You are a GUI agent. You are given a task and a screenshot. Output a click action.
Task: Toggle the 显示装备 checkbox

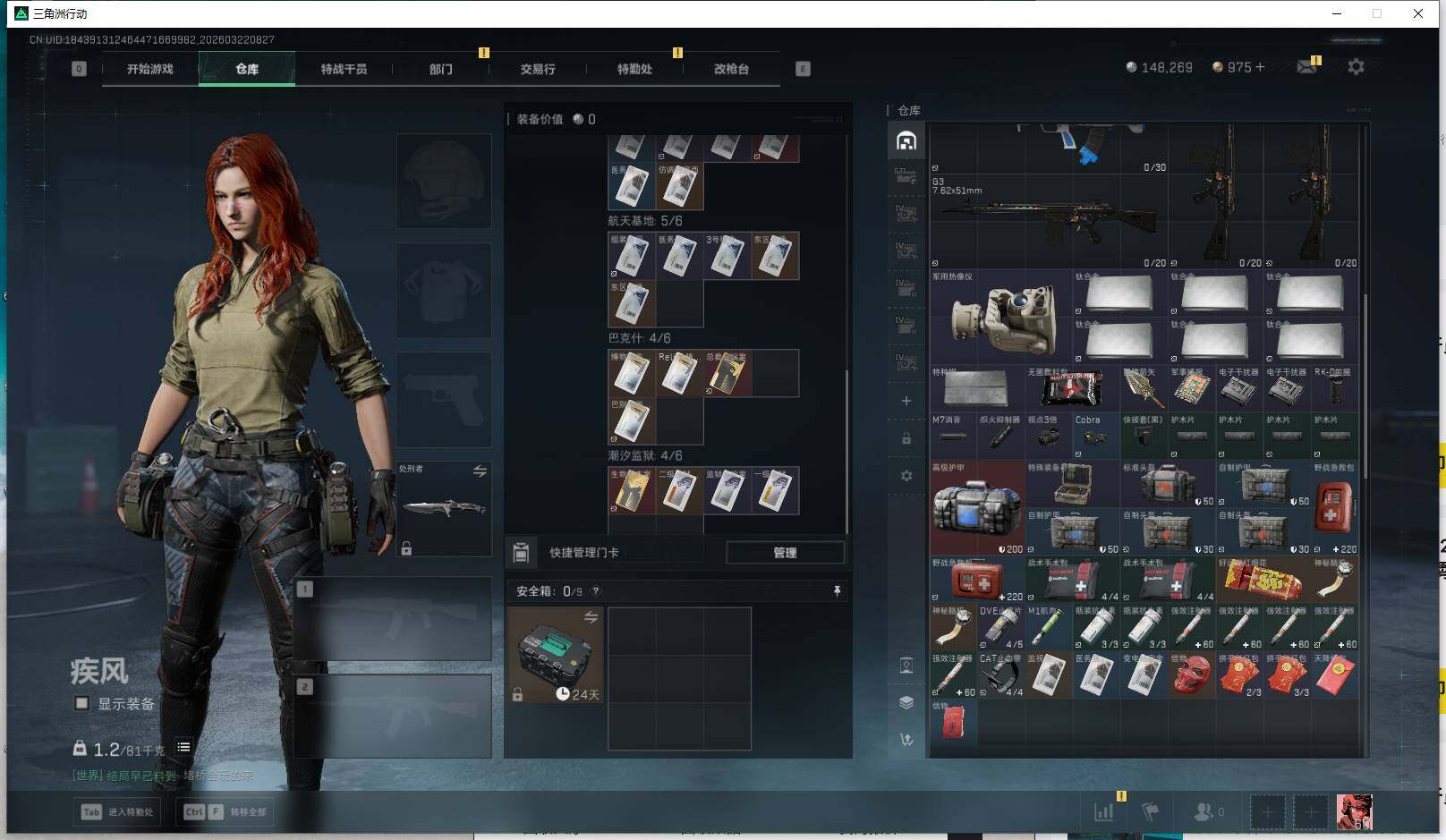(81, 703)
